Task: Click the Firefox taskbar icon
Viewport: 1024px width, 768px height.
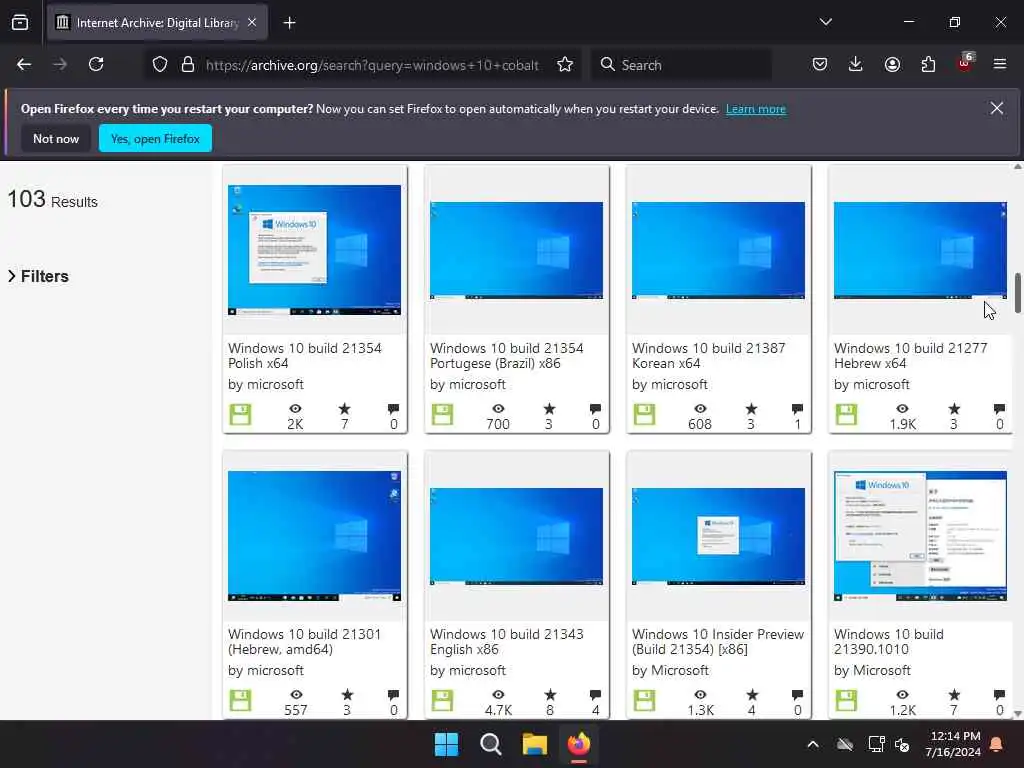Action: (x=579, y=744)
